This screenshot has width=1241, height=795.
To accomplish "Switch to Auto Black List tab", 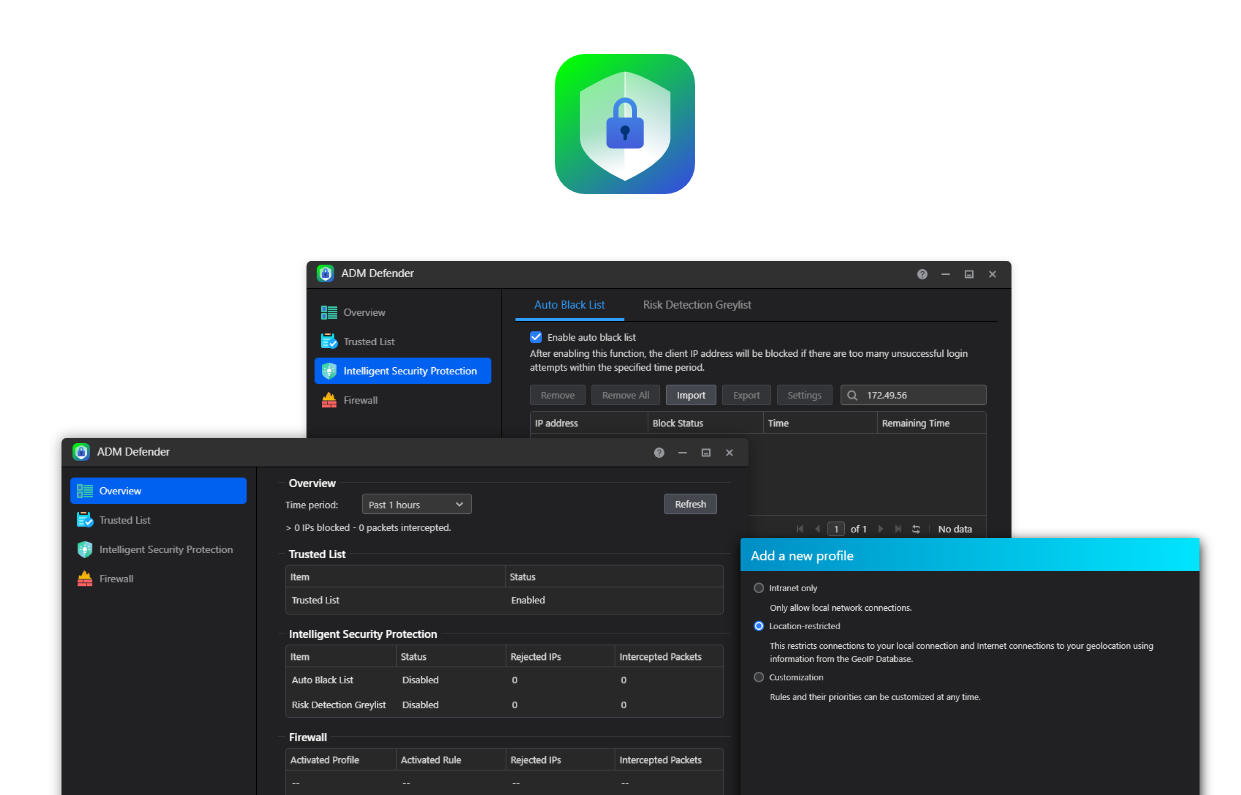I will (569, 305).
